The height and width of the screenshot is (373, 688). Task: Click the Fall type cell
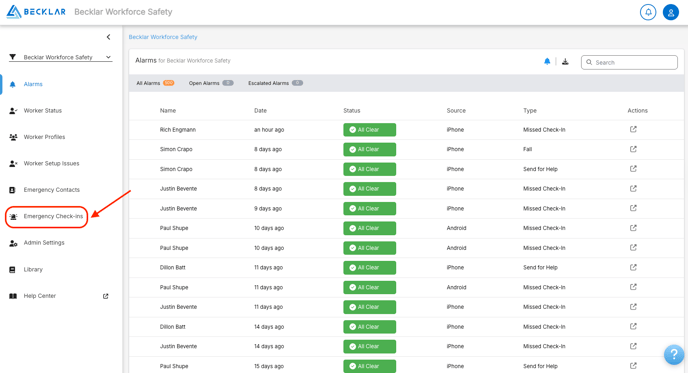click(527, 149)
